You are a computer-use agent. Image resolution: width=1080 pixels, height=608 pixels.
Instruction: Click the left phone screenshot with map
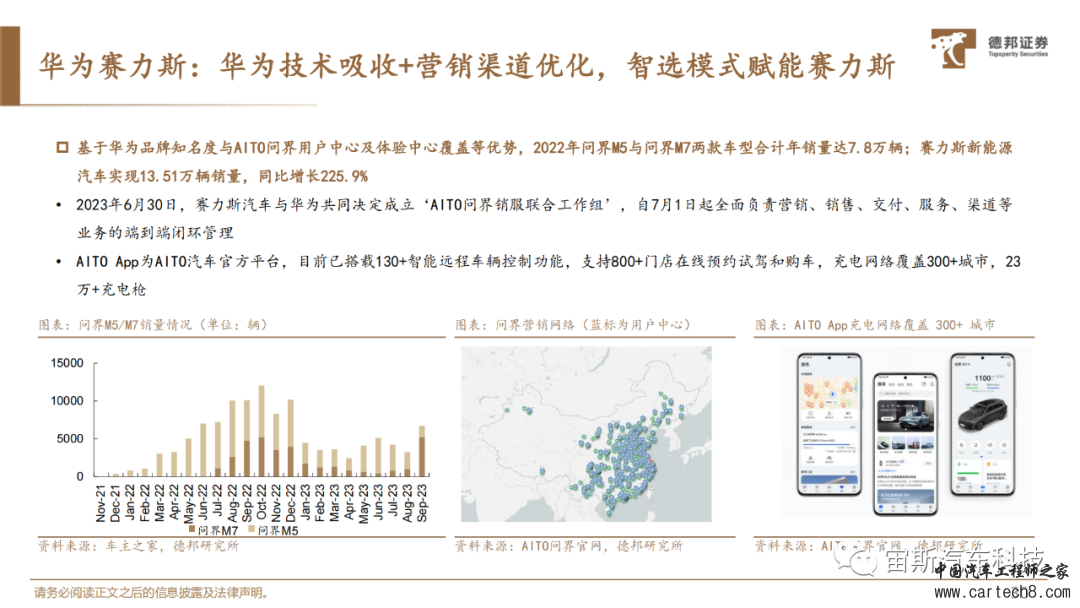click(829, 425)
